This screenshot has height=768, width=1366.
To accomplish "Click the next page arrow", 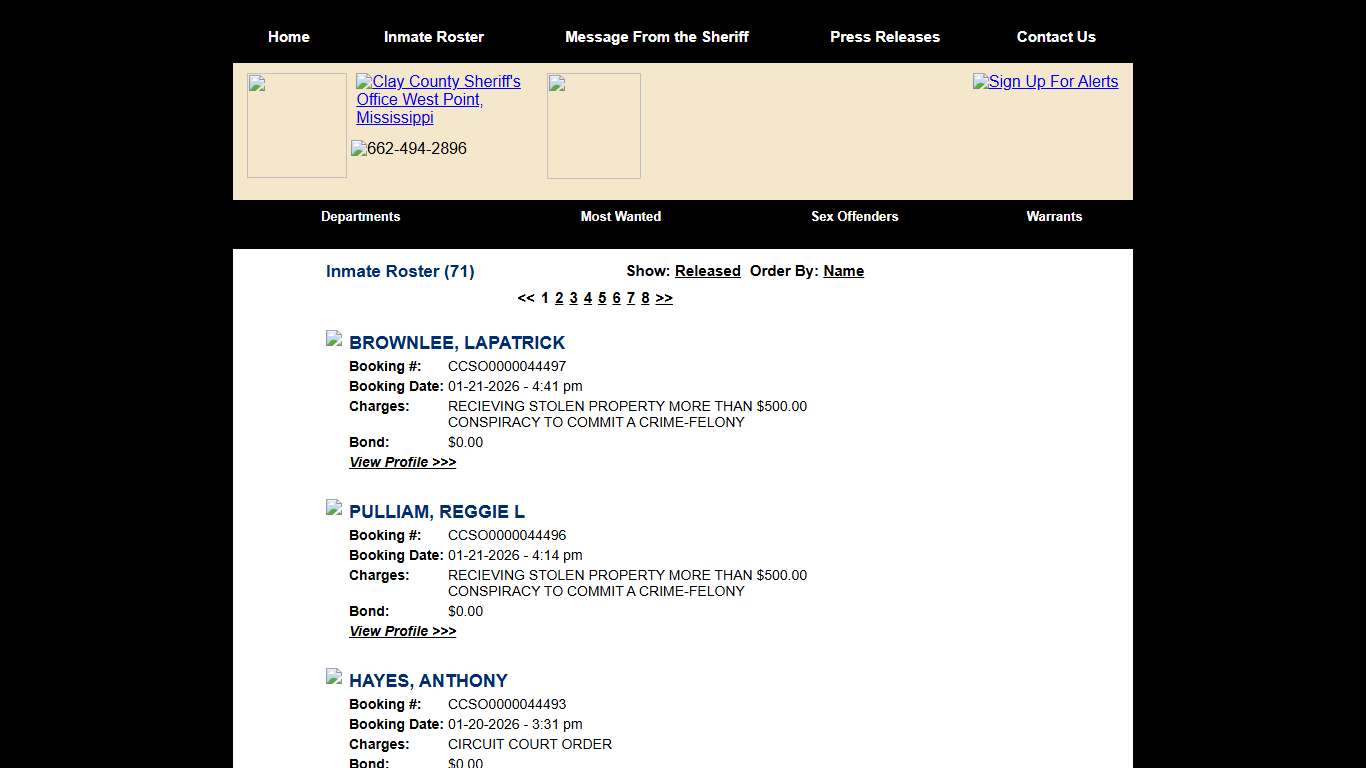I will click(663, 298).
